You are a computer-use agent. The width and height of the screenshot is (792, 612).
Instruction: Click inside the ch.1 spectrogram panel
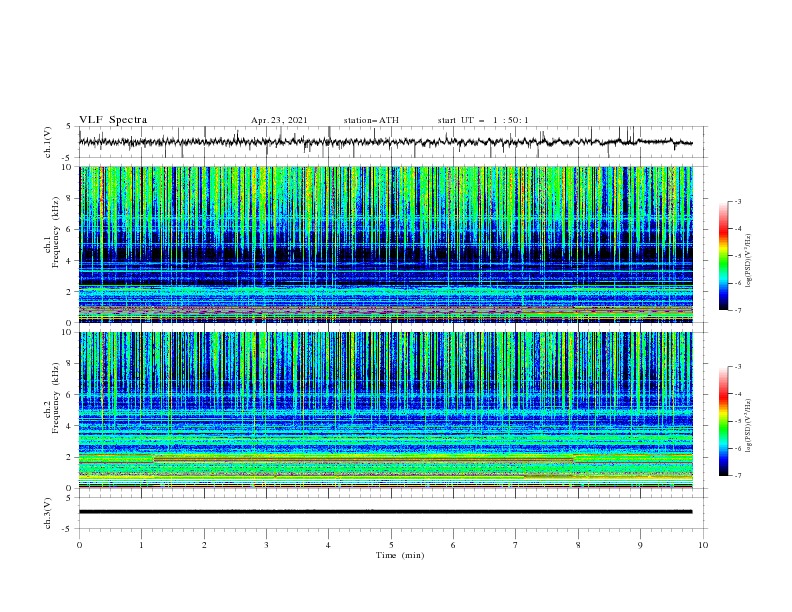click(386, 244)
